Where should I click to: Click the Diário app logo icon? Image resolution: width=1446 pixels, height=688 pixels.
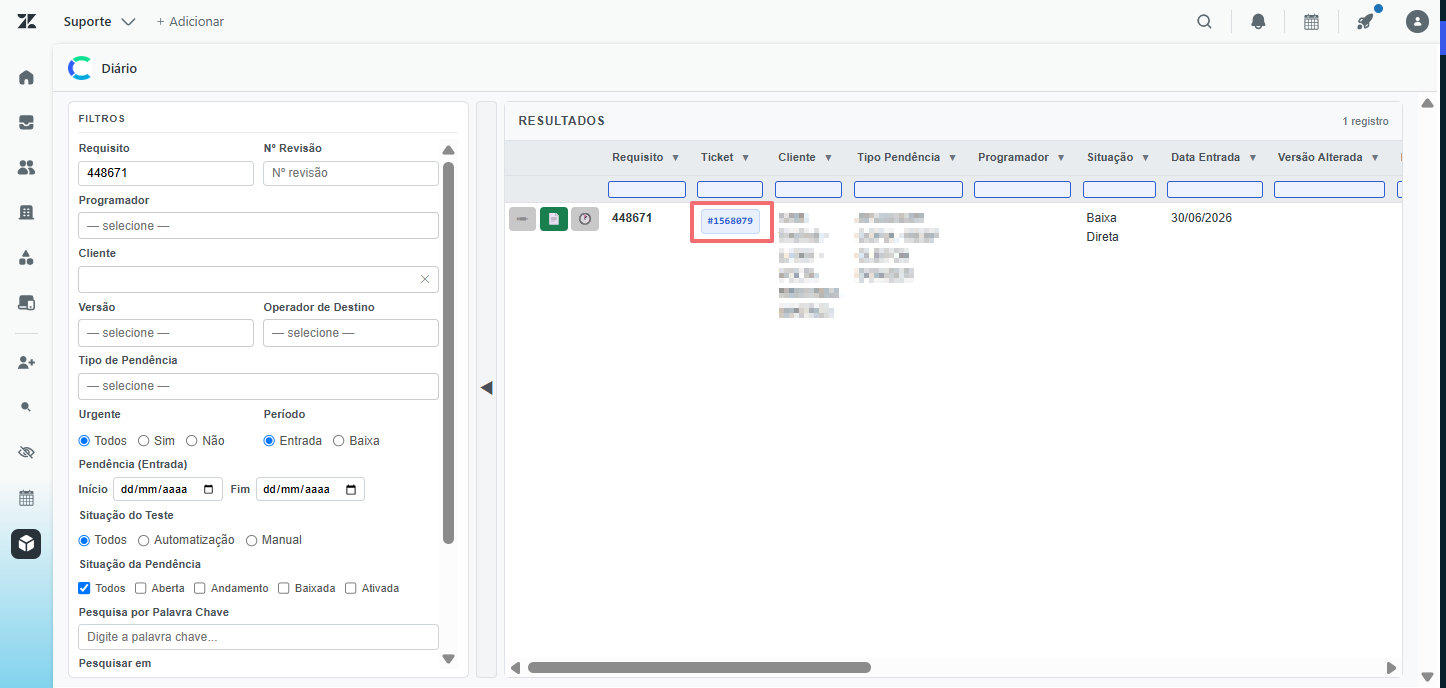point(79,69)
